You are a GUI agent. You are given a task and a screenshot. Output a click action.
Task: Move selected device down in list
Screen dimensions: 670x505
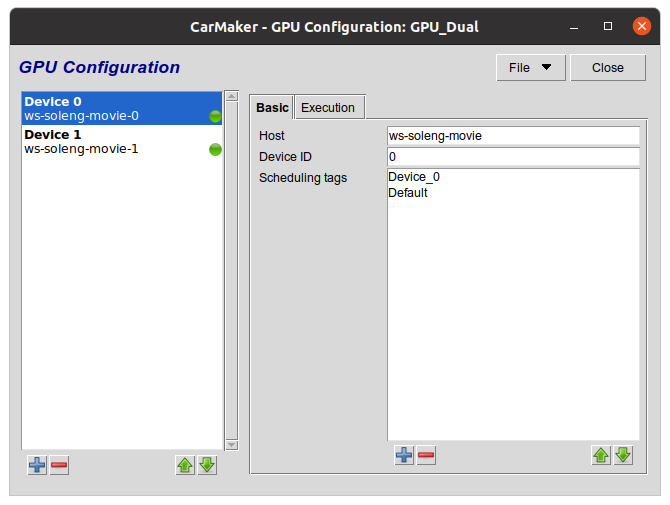point(207,466)
